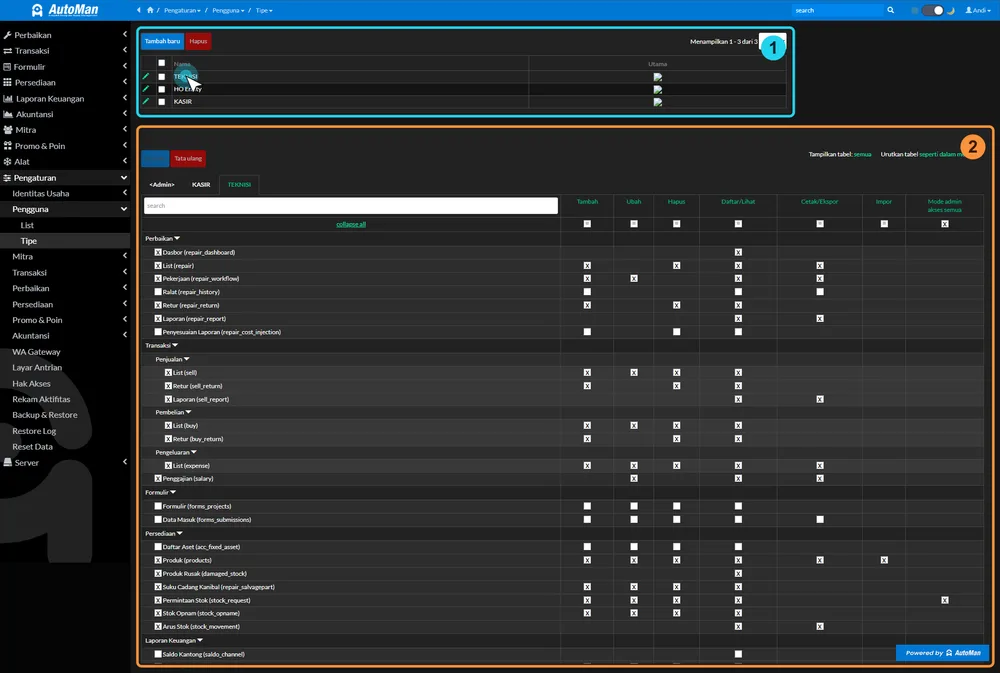The image size is (1000, 673).
Task: Open the Andi user account menu
Action: pos(978,10)
